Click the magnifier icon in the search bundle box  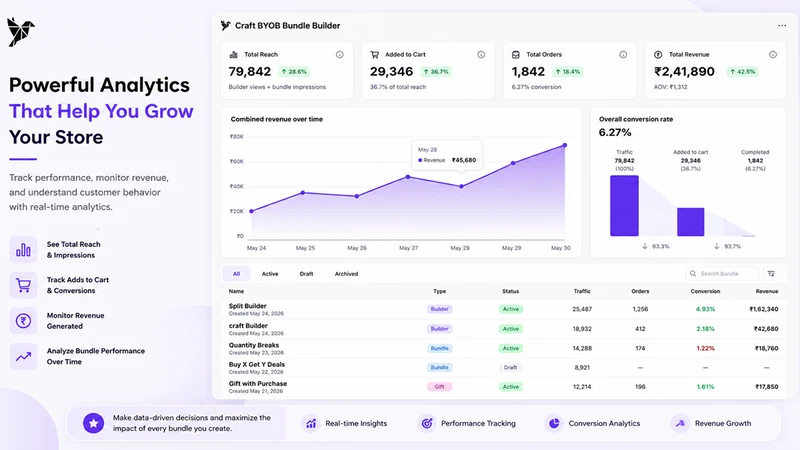693,274
